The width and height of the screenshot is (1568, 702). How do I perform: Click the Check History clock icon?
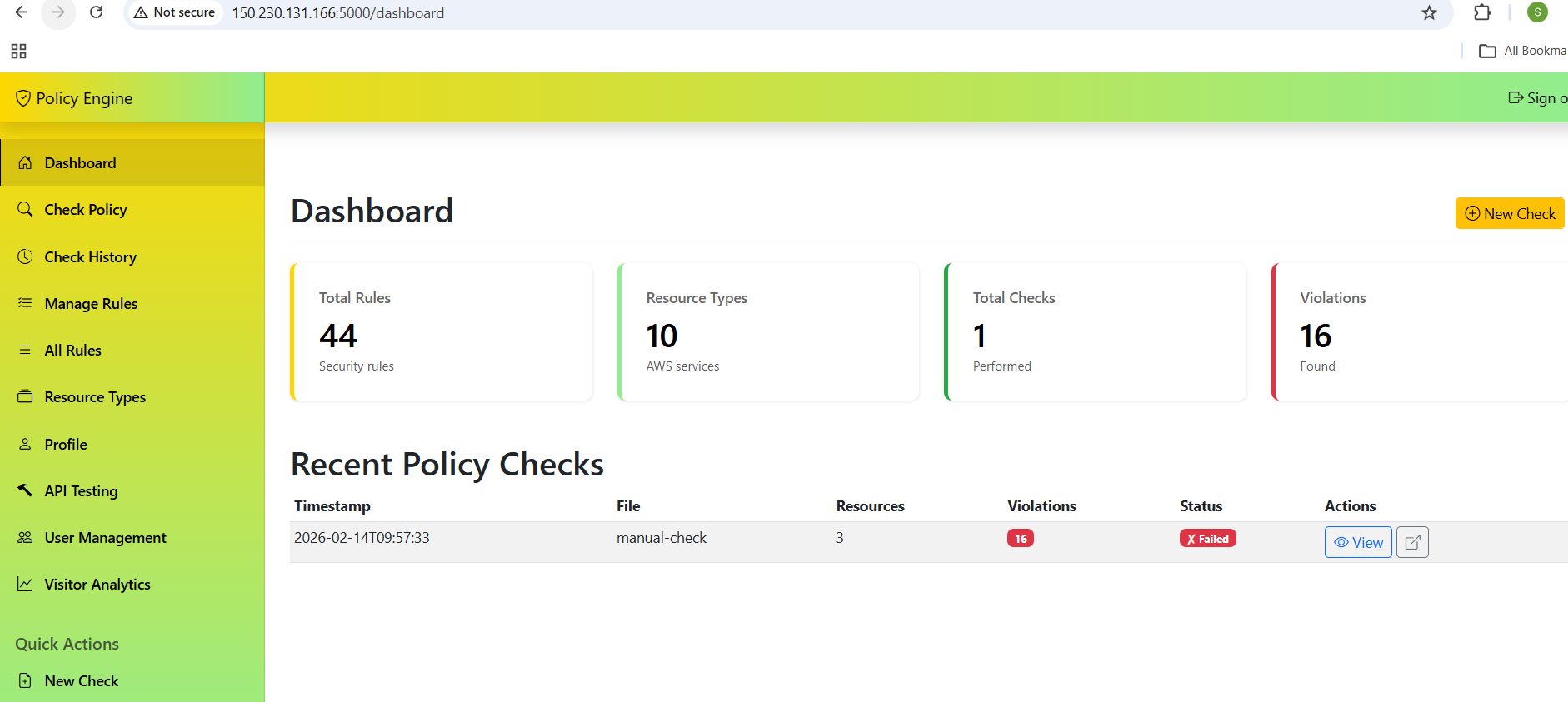(x=26, y=256)
